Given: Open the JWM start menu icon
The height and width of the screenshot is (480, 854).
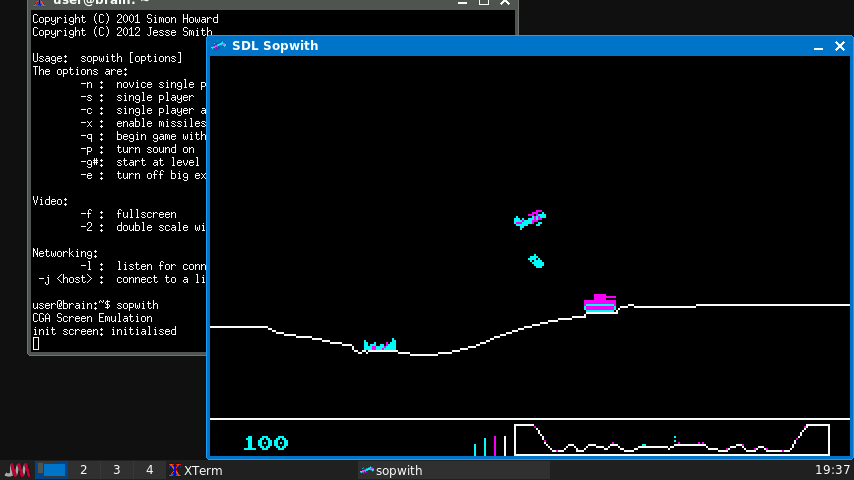Looking at the screenshot, I should [x=18, y=470].
